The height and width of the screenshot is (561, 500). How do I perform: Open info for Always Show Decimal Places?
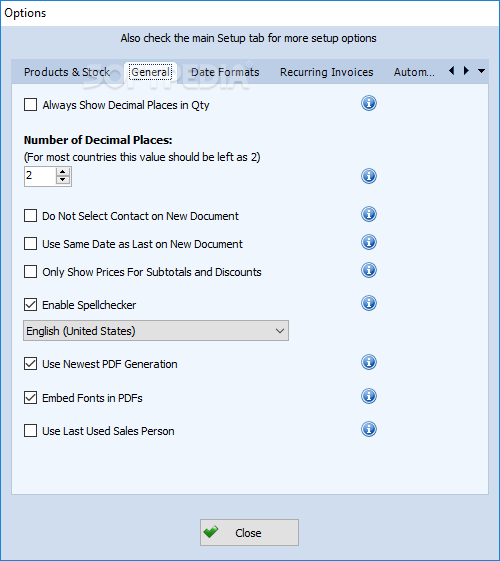click(x=368, y=103)
